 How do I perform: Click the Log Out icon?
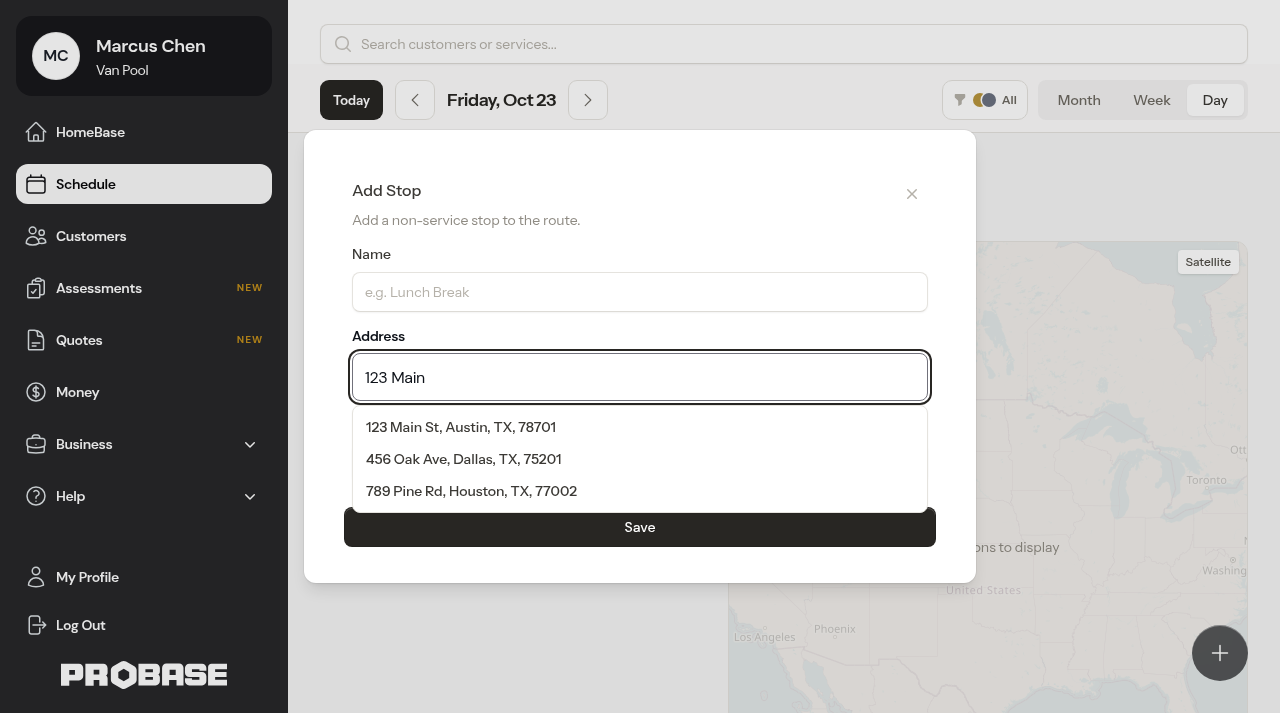click(x=36, y=625)
